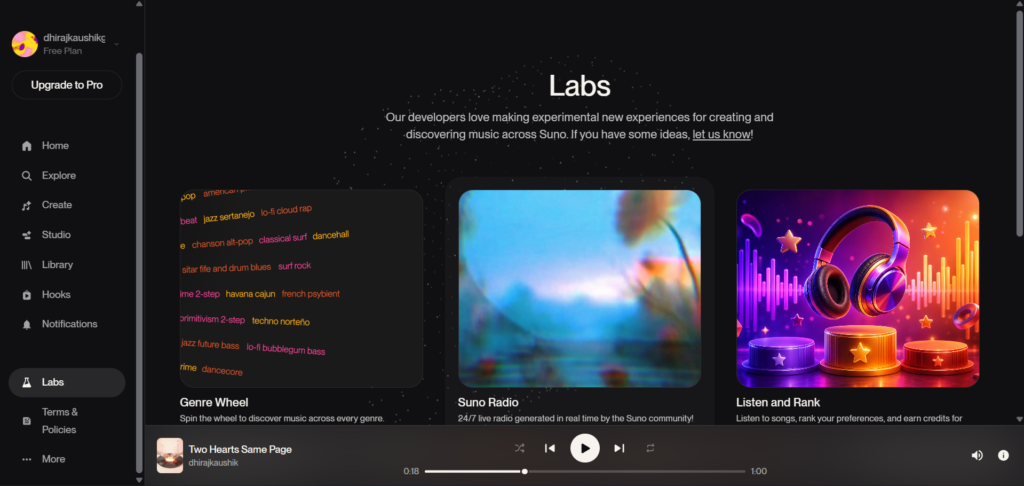
Task: Toggle shuffle playback
Action: click(519, 448)
